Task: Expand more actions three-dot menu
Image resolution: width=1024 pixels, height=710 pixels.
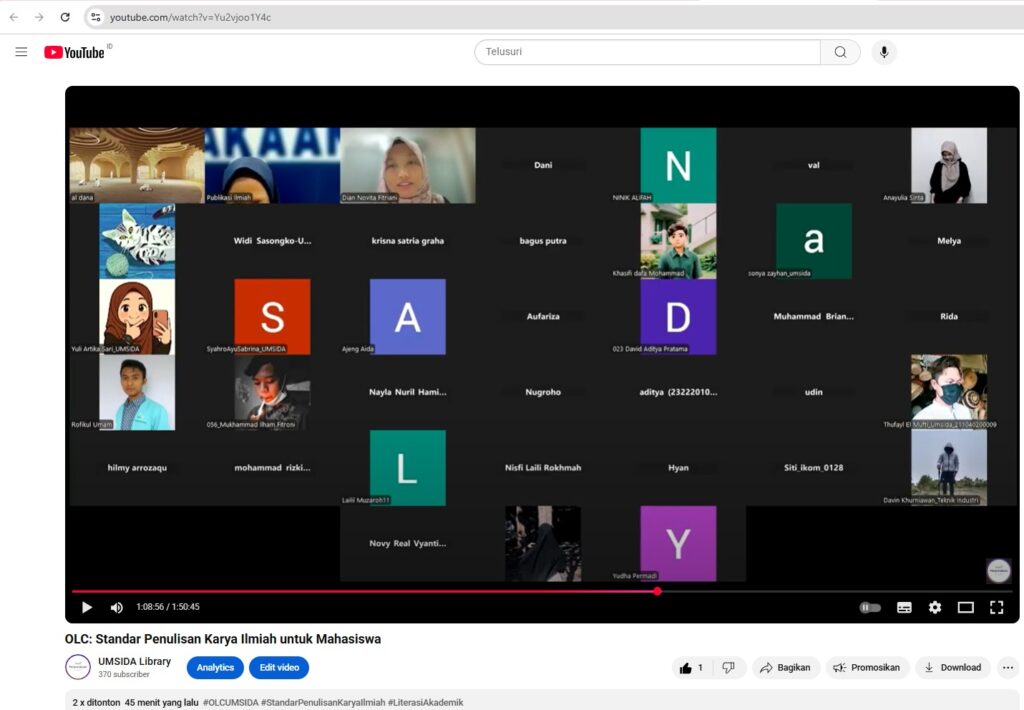Action: pyautogui.click(x=1008, y=668)
